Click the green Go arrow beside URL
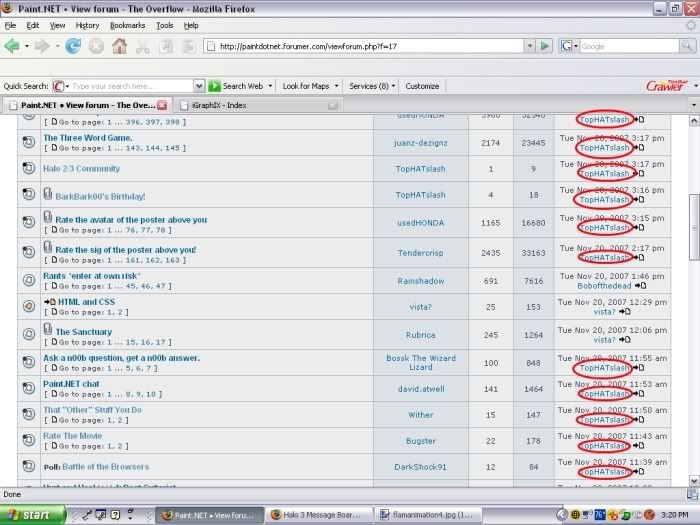The width and height of the screenshot is (700, 525). pyautogui.click(x=545, y=46)
